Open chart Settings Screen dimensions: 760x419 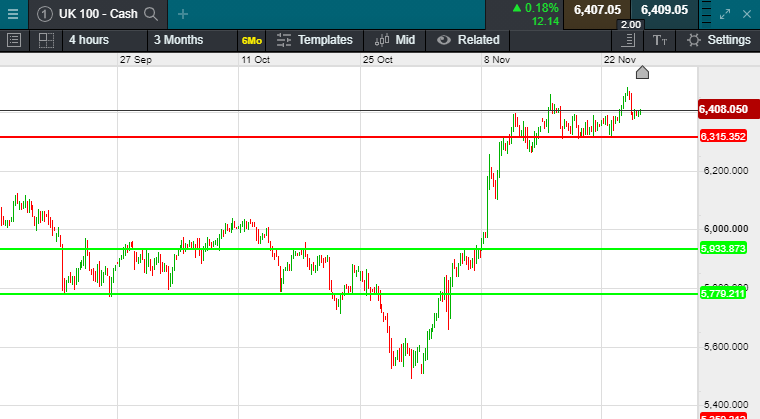coord(719,40)
